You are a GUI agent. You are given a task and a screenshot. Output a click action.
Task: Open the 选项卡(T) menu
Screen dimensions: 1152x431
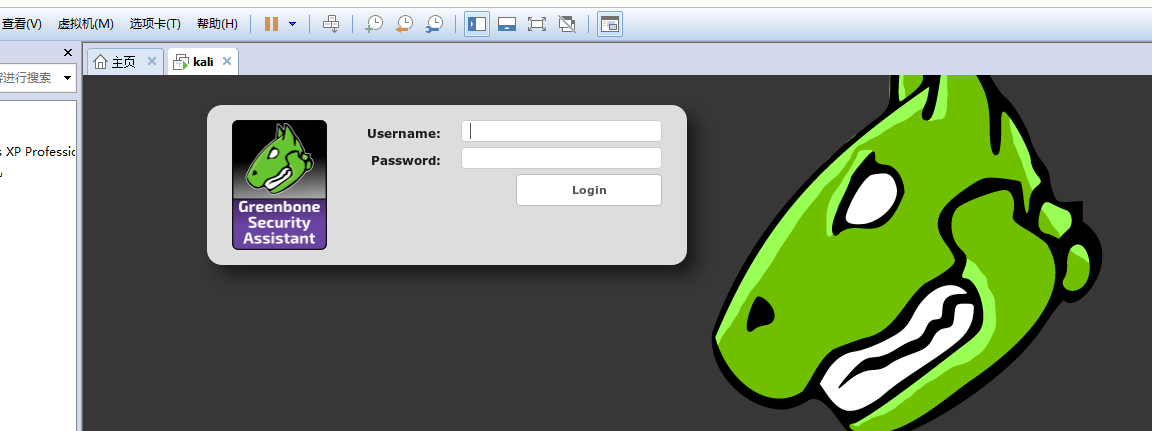(155, 24)
